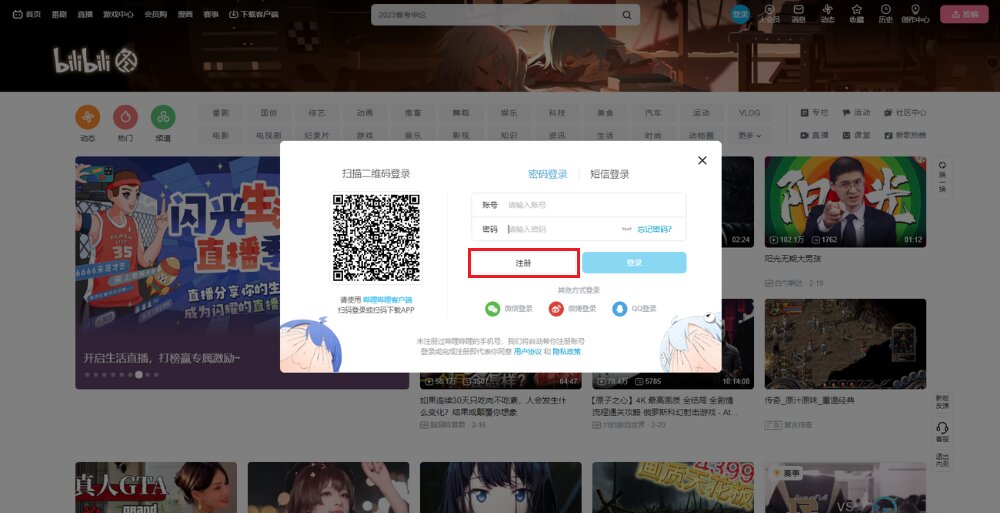Focus the 账号 account input field
This screenshot has height=513, width=1000.
[578, 205]
